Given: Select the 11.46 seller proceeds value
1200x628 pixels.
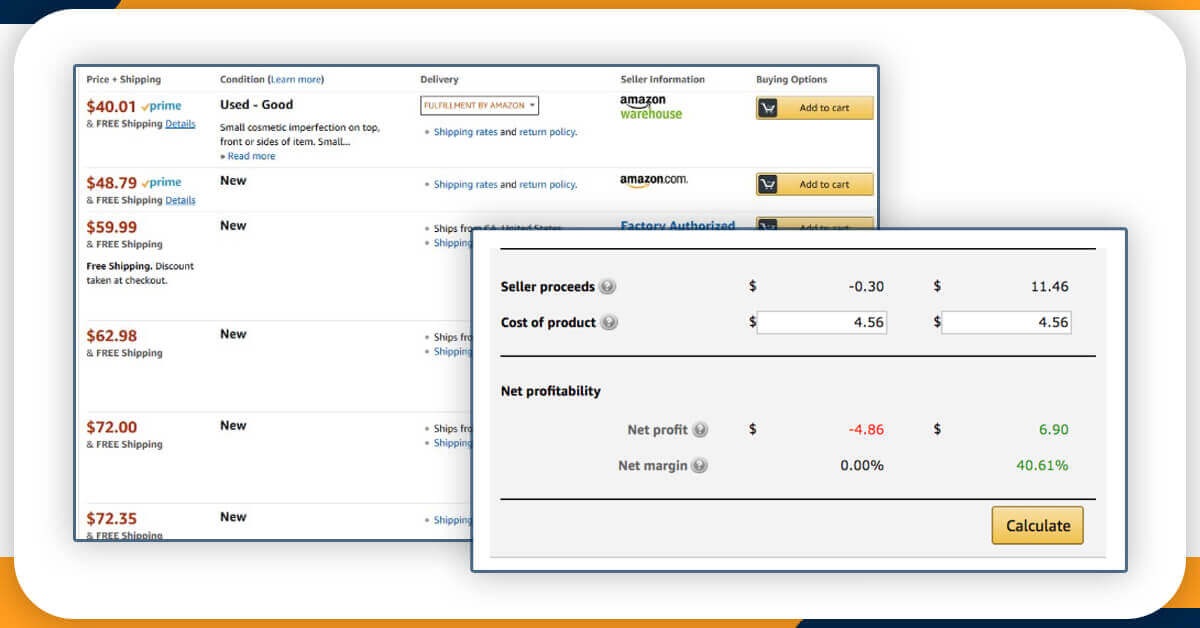Looking at the screenshot, I should pyautogui.click(x=1049, y=287).
